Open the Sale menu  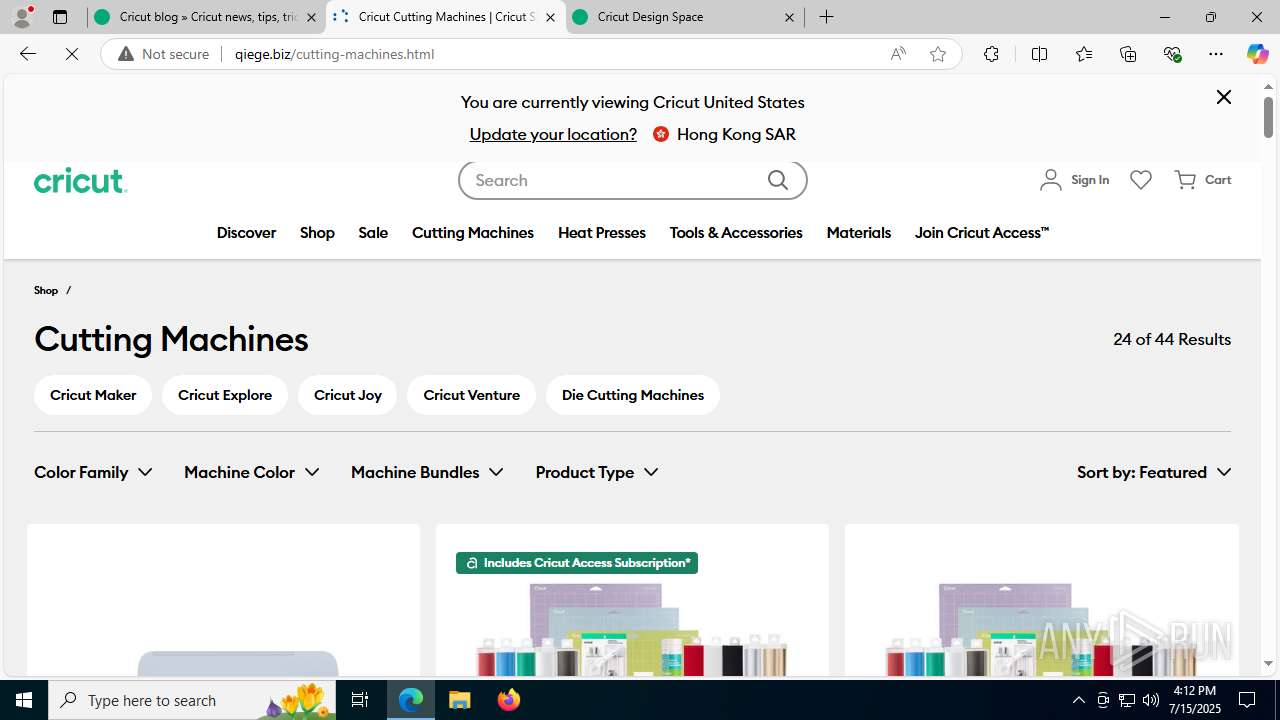coord(373,233)
